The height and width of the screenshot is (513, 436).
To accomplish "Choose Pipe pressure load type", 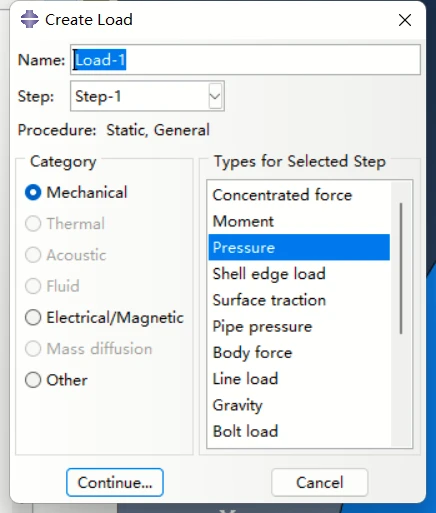I will [x=299, y=326].
